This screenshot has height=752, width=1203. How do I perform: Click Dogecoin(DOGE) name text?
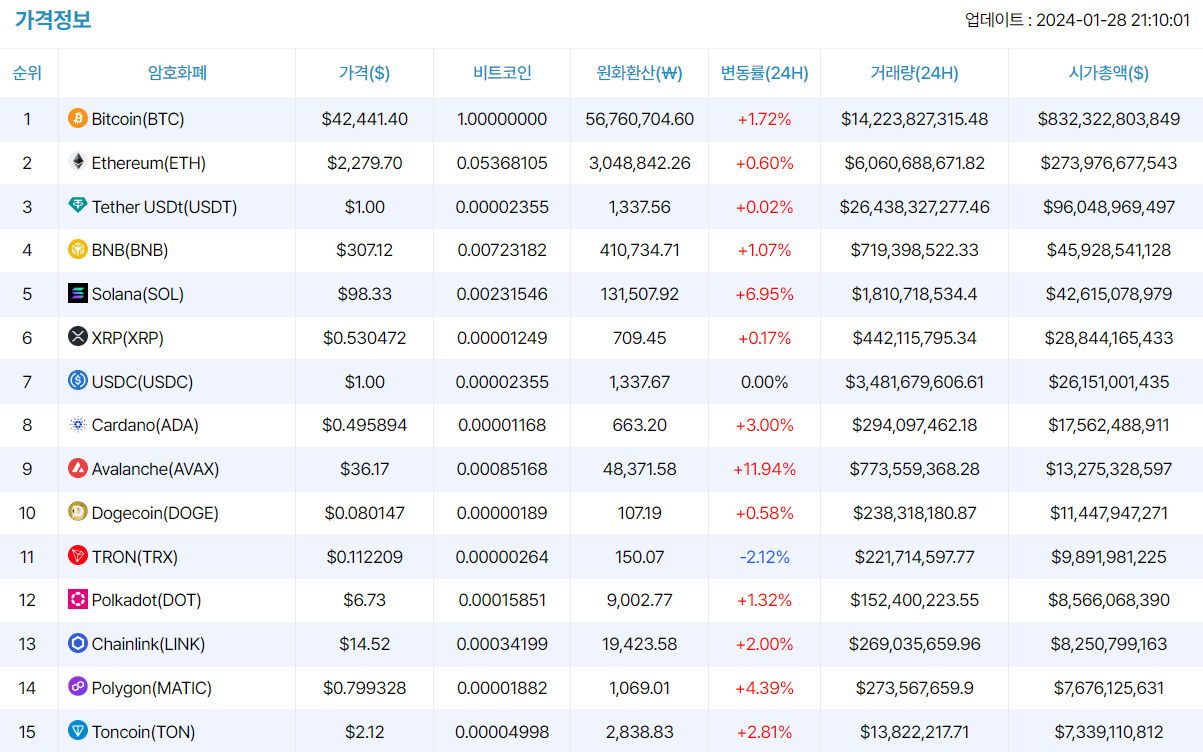[x=155, y=513]
